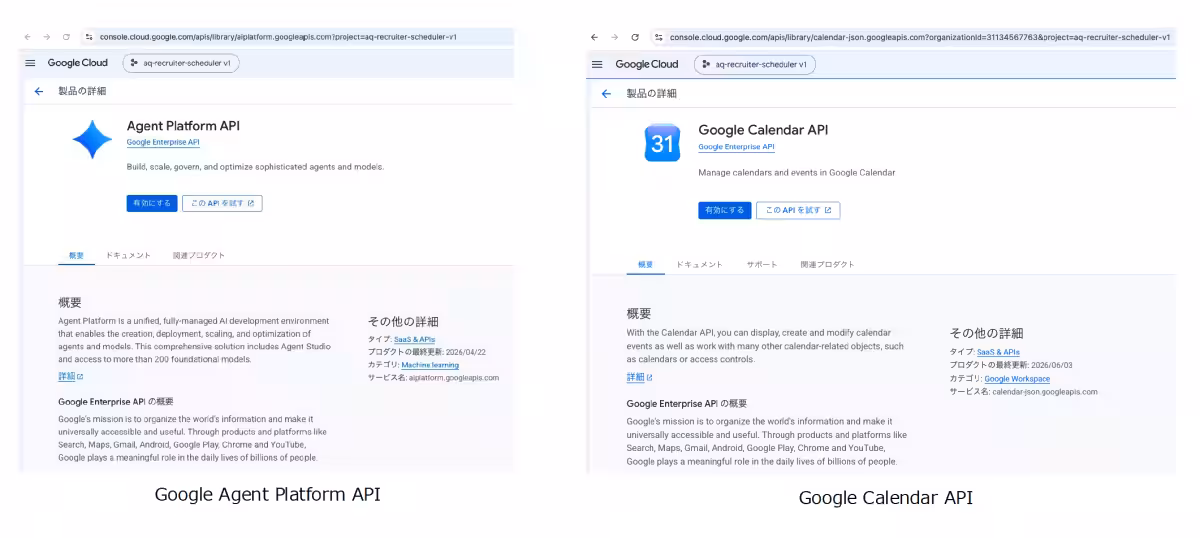This screenshot has width=1200, height=538.
Task: Open project picker in Agent Platform window
Action: [x=181, y=63]
